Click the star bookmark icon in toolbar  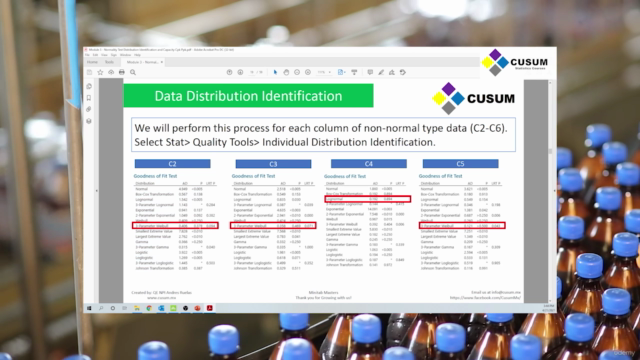[x=100, y=72]
